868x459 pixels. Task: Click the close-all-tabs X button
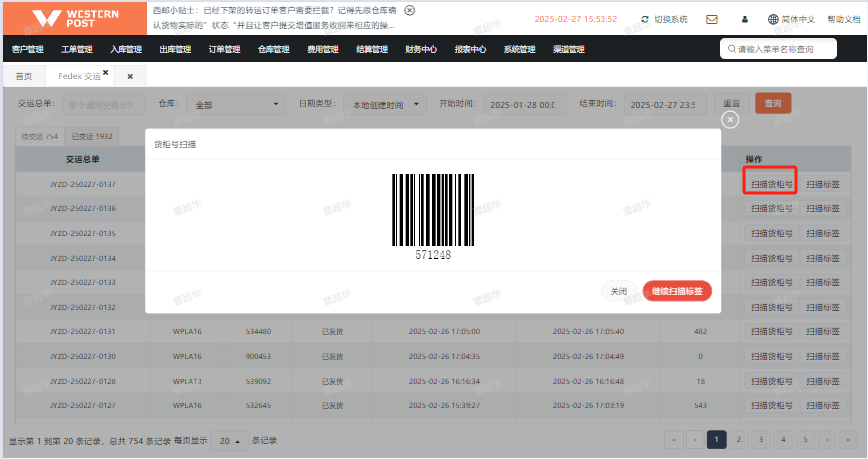click(130, 76)
